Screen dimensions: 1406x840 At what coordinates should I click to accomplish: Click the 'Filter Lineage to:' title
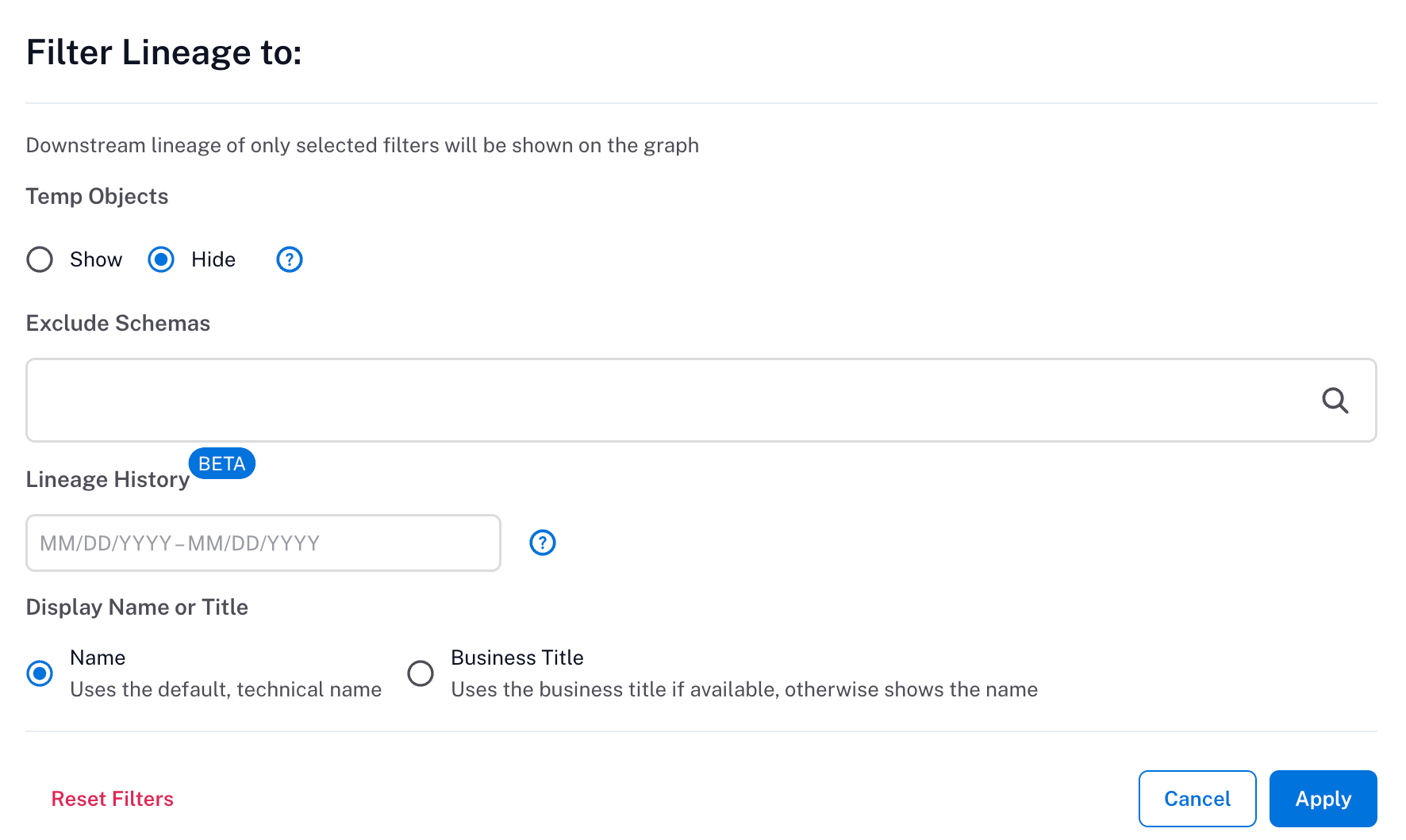(x=164, y=53)
